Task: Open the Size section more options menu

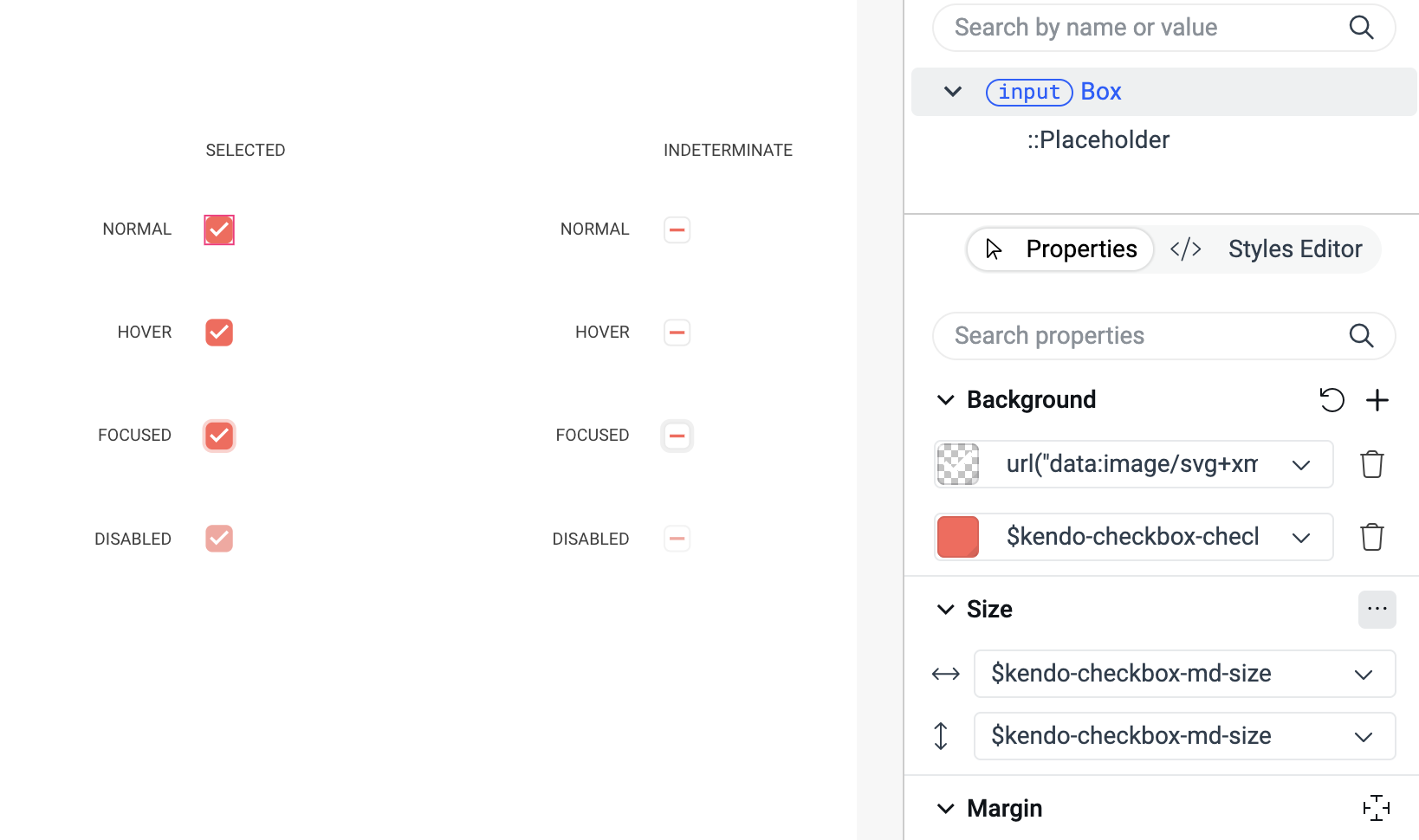Action: click(x=1377, y=609)
